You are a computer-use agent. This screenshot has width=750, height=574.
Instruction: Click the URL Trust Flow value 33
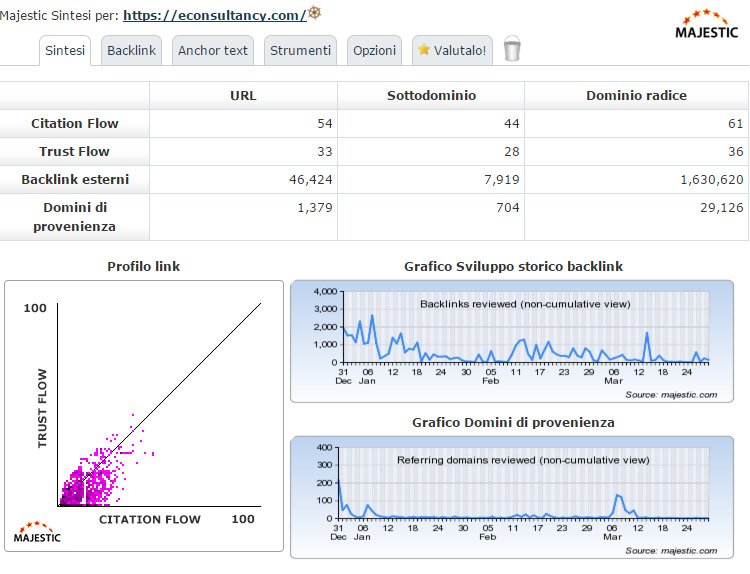click(325, 152)
